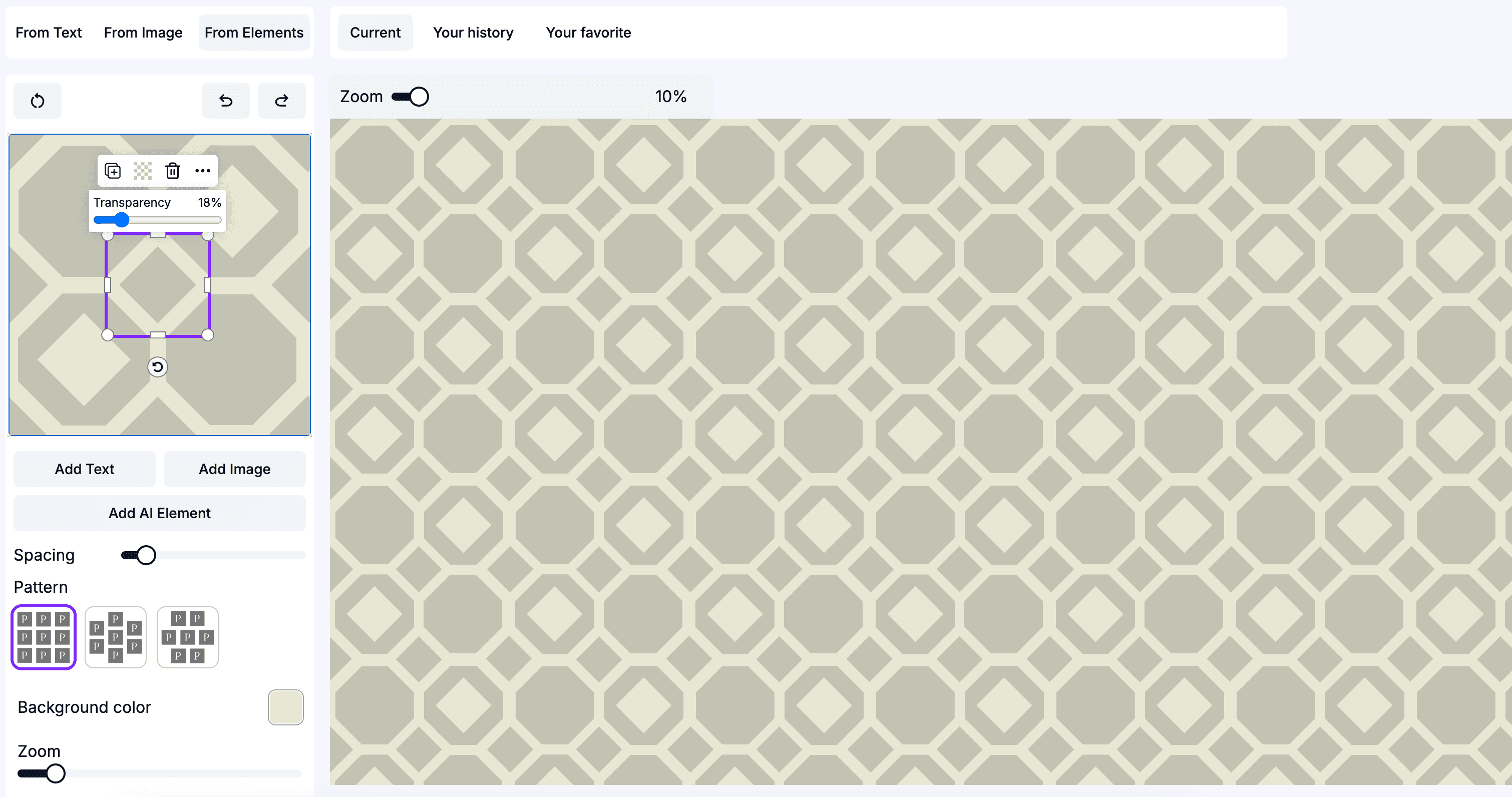Reset the pattern with the rotate icon
1512x797 pixels.
tap(37, 100)
